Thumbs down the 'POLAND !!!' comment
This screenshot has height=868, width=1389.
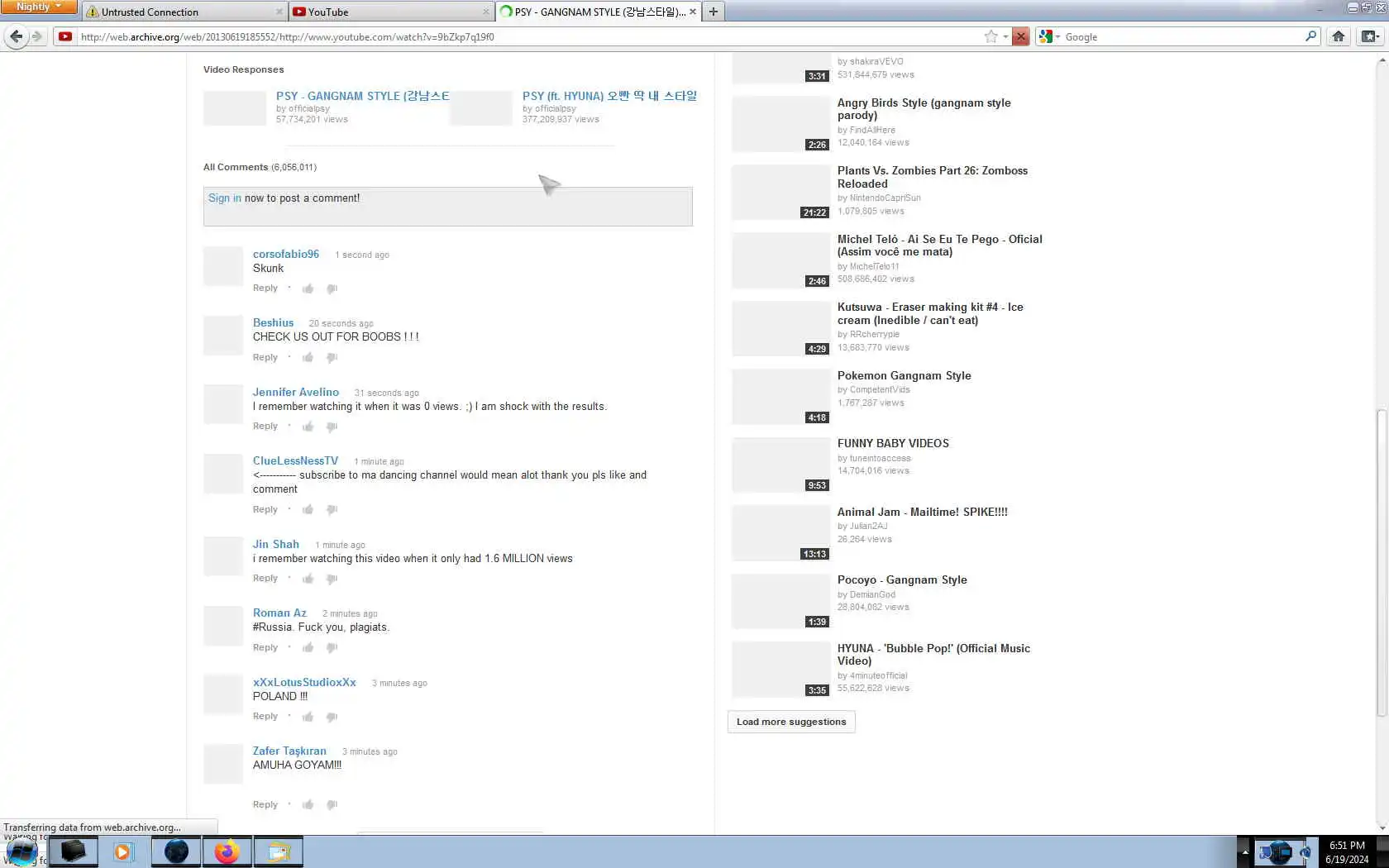pyautogui.click(x=332, y=717)
